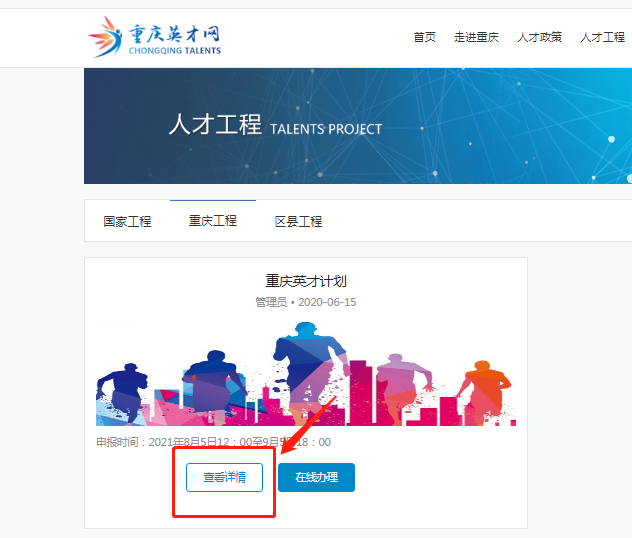
Task: Click the 管理员 • 2020-06-15 text
Action: pyautogui.click(x=306, y=302)
